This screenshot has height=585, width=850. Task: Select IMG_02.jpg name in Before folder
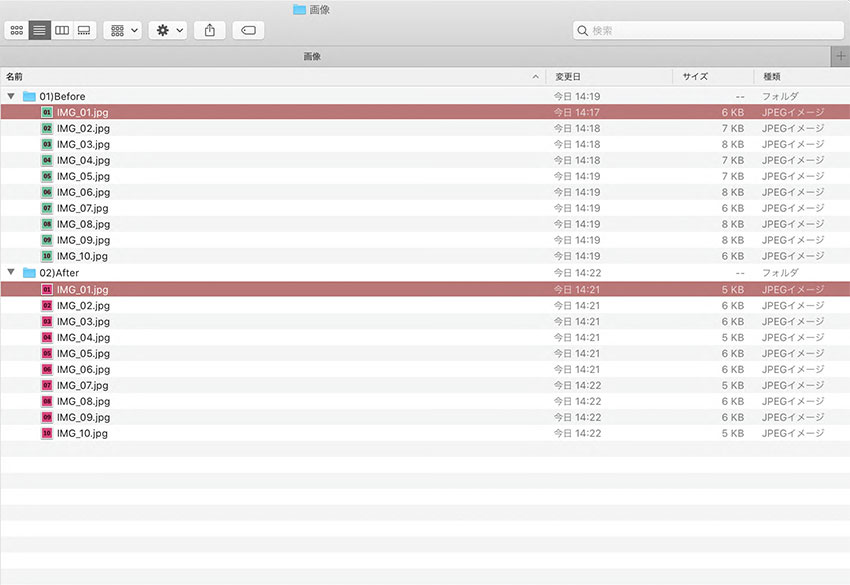(x=83, y=128)
